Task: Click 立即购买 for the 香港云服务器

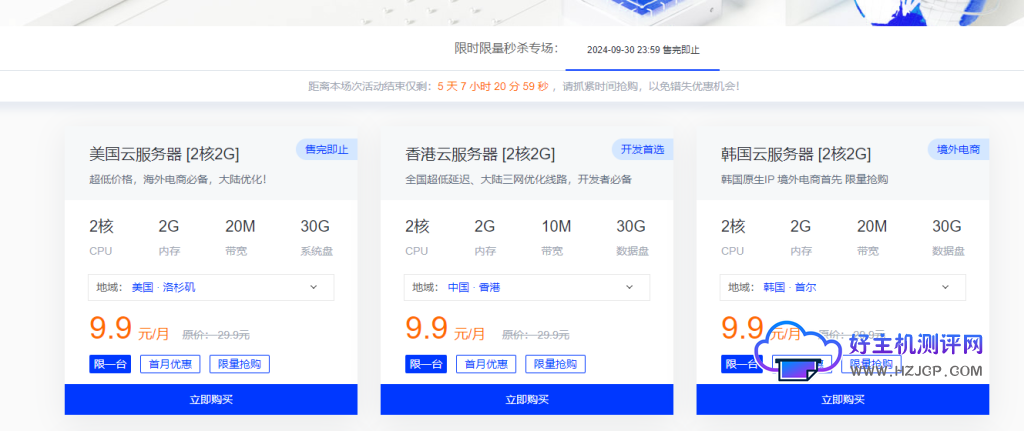Action: coord(527,399)
